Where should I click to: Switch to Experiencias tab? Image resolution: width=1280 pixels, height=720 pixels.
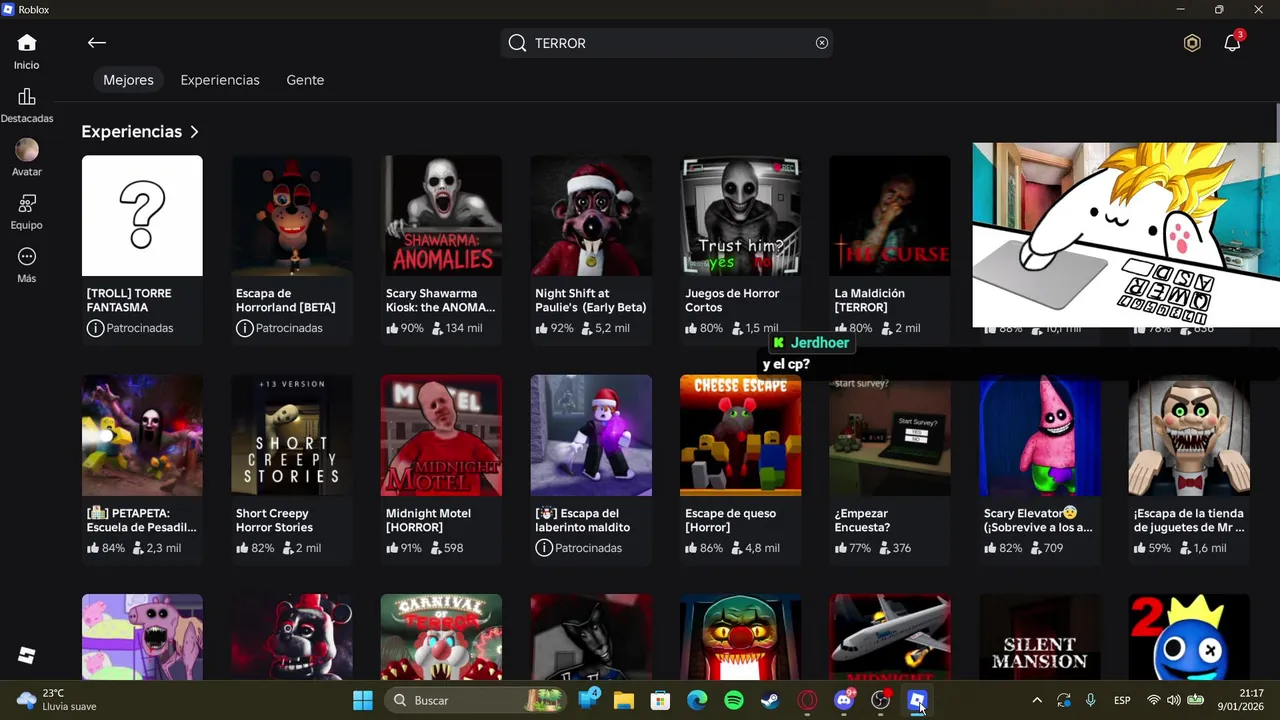click(220, 80)
